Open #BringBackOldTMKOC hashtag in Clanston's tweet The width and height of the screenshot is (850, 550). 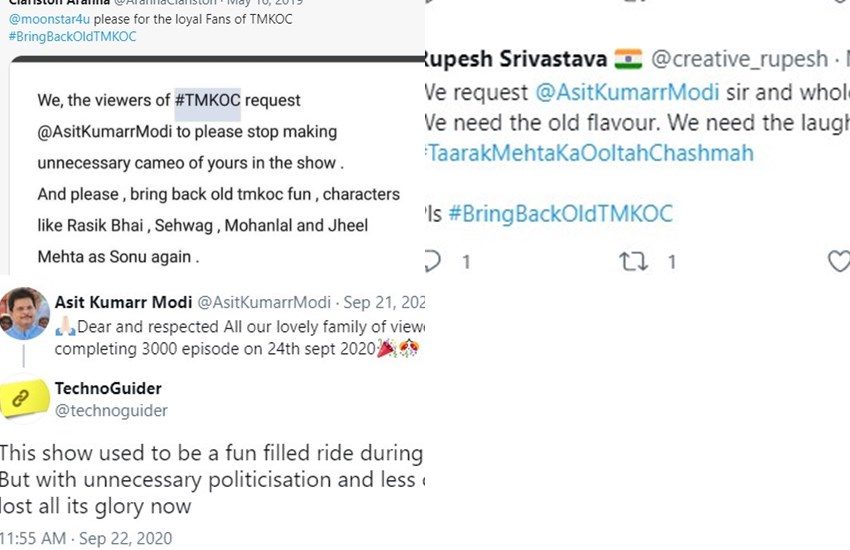click(x=73, y=36)
